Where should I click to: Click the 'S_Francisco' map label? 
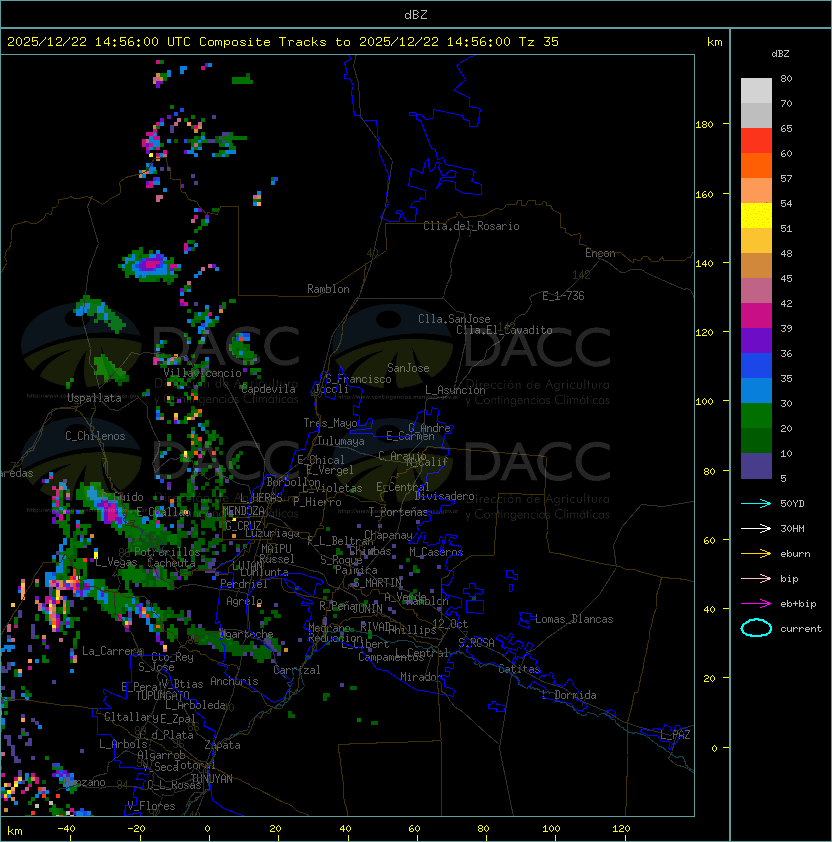point(358,380)
